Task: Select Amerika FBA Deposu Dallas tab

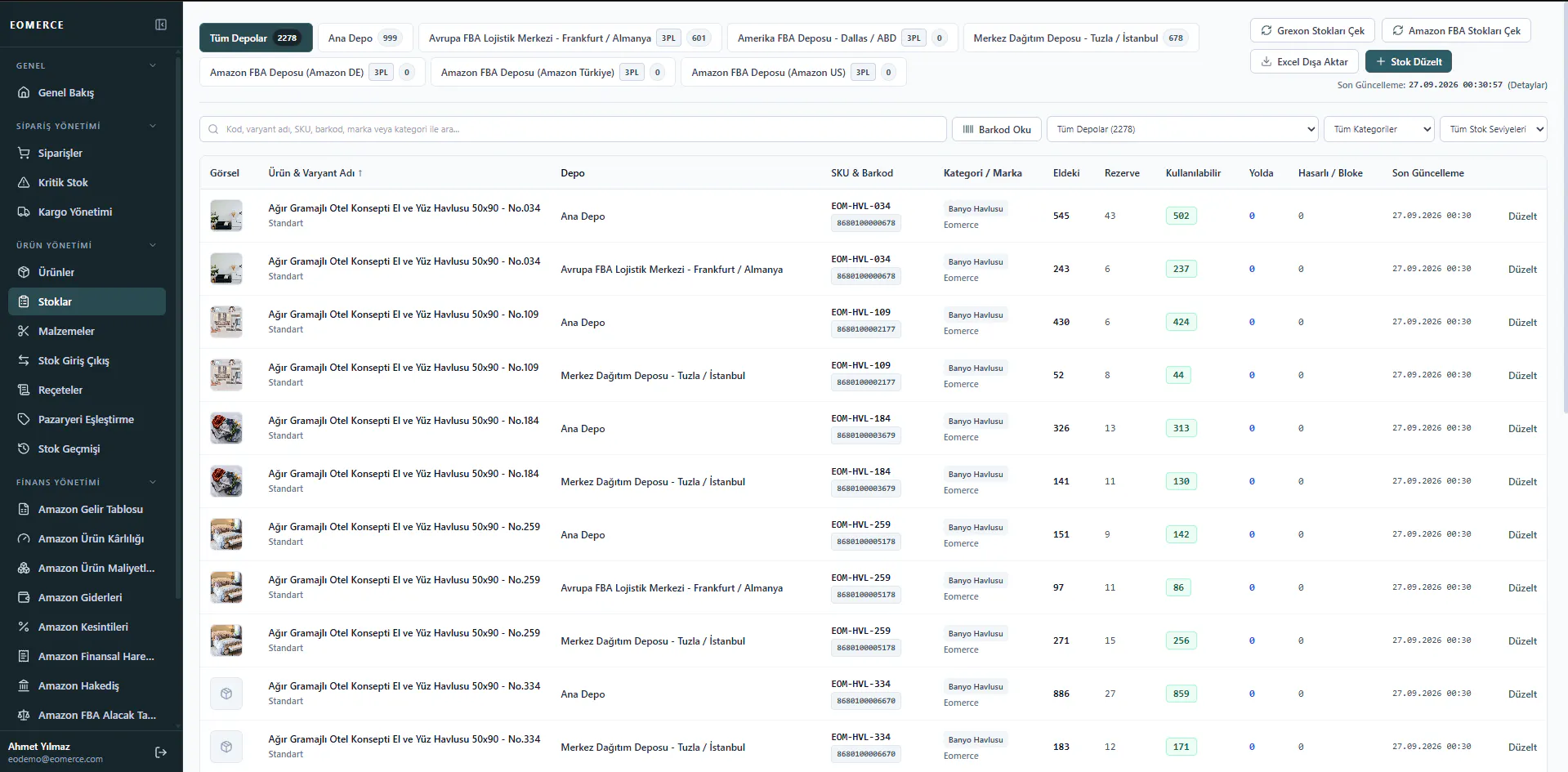Action: point(842,38)
